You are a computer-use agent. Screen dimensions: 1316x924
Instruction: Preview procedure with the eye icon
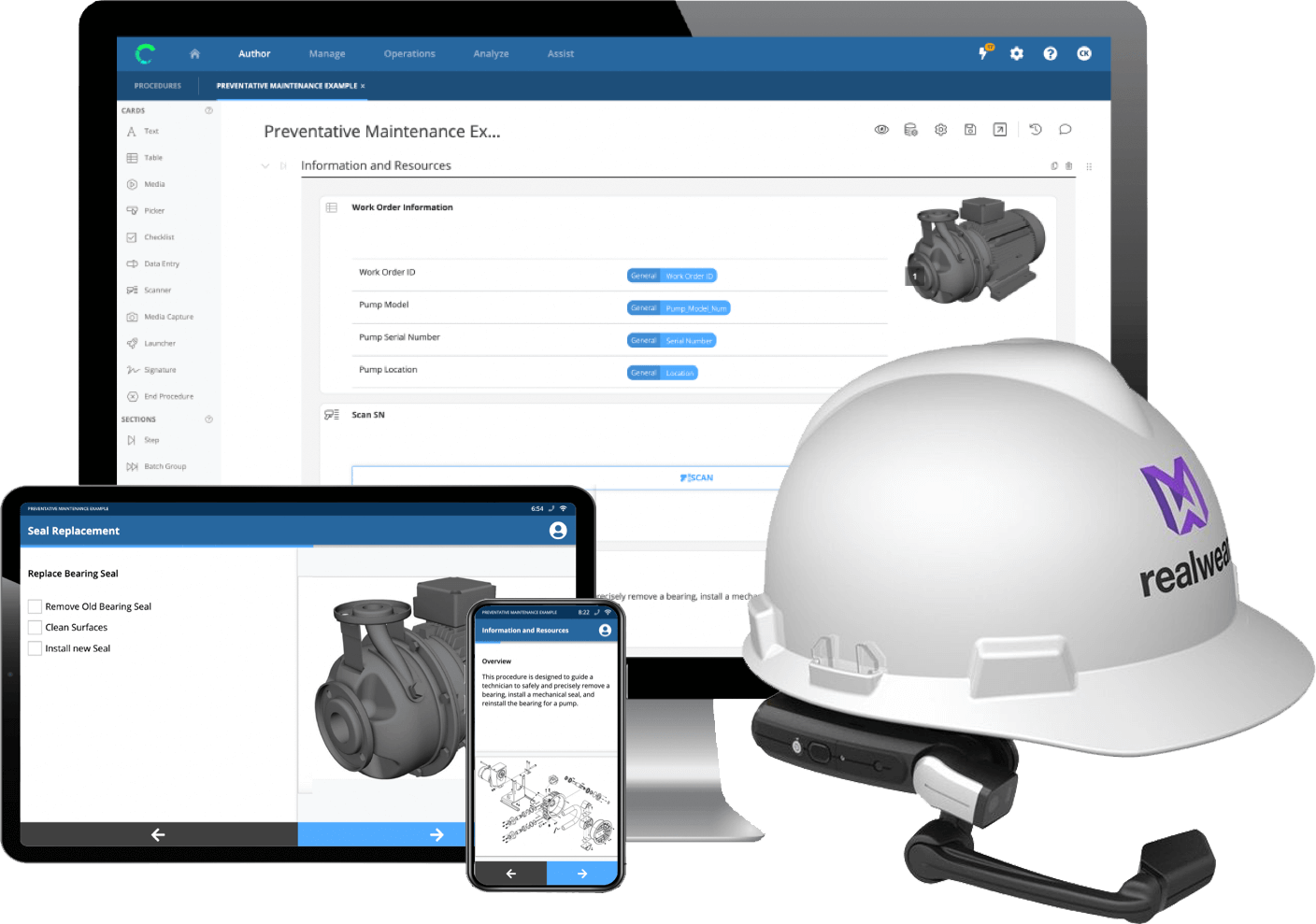coord(881,130)
